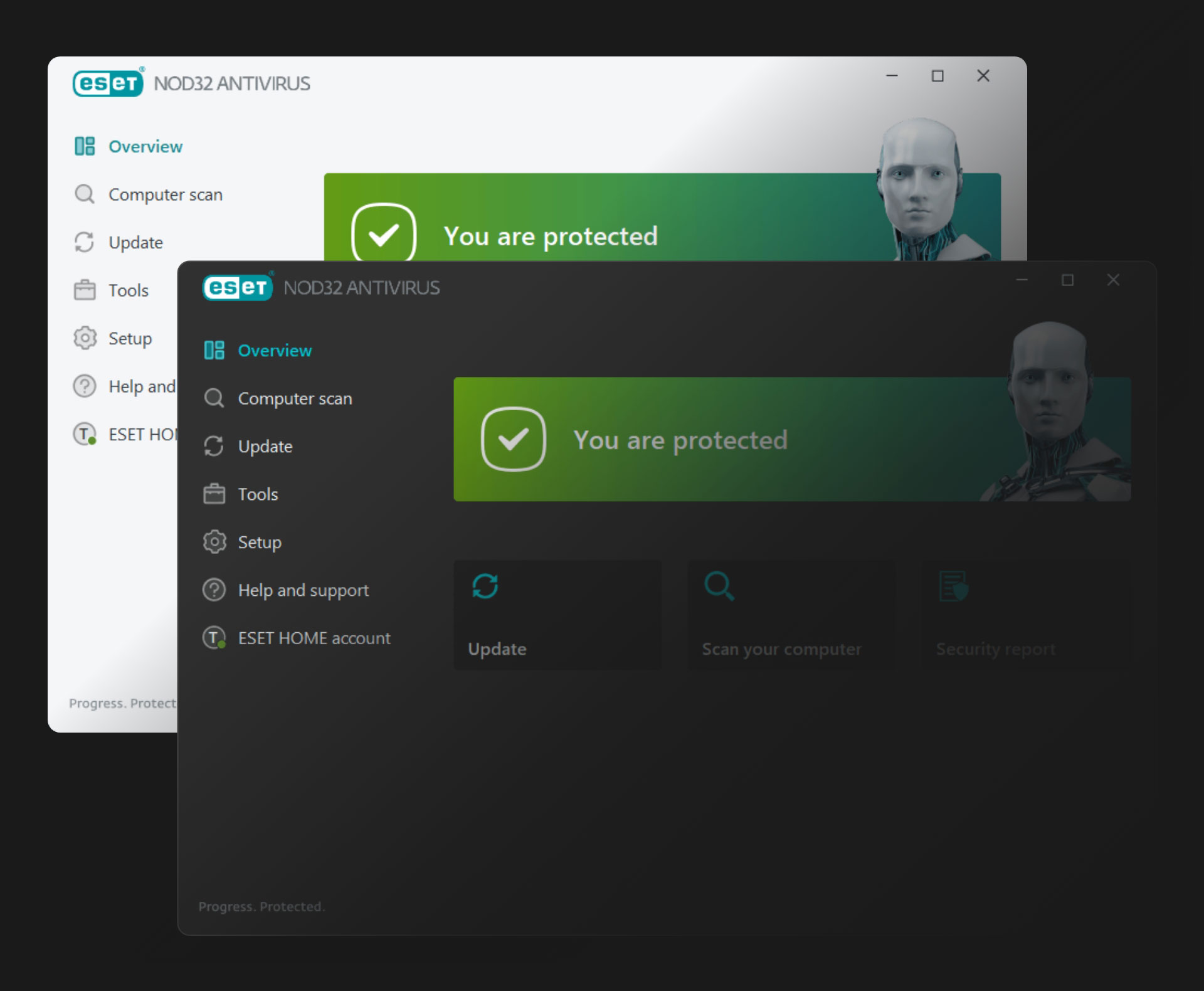The image size is (1204, 991).
Task: Click the ESET logo in dark window
Action: (238, 287)
